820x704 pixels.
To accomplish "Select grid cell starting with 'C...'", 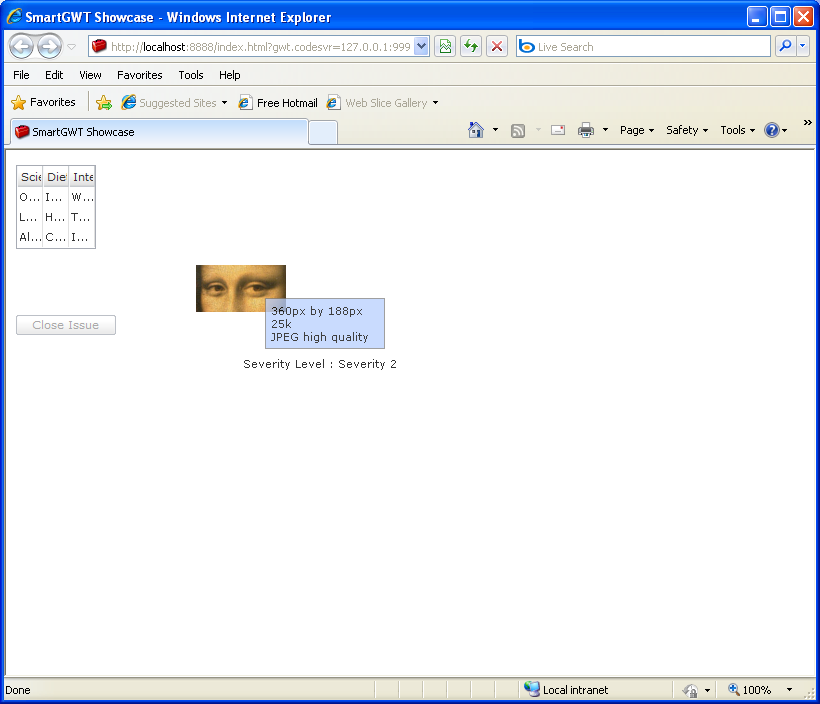I will tap(56, 237).
